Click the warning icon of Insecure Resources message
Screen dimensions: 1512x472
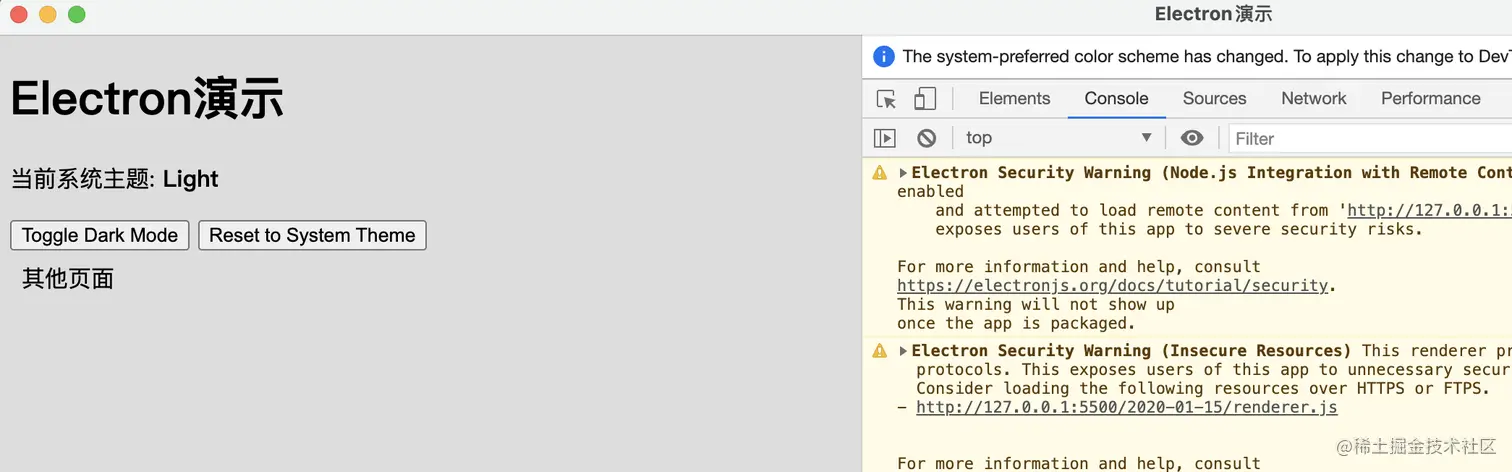(880, 350)
